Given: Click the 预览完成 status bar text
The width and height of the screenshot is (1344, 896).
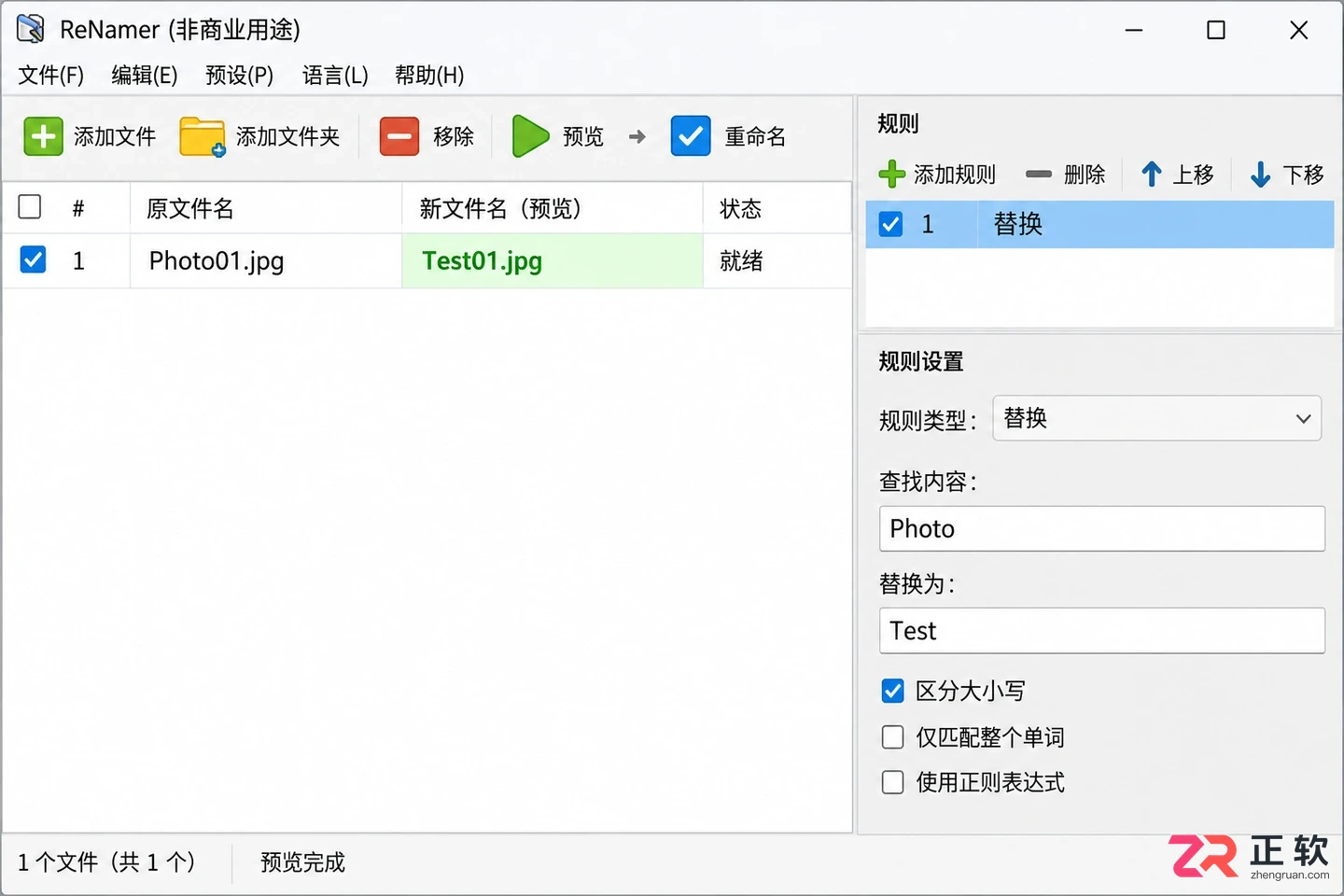Looking at the screenshot, I should pyautogui.click(x=302, y=862).
